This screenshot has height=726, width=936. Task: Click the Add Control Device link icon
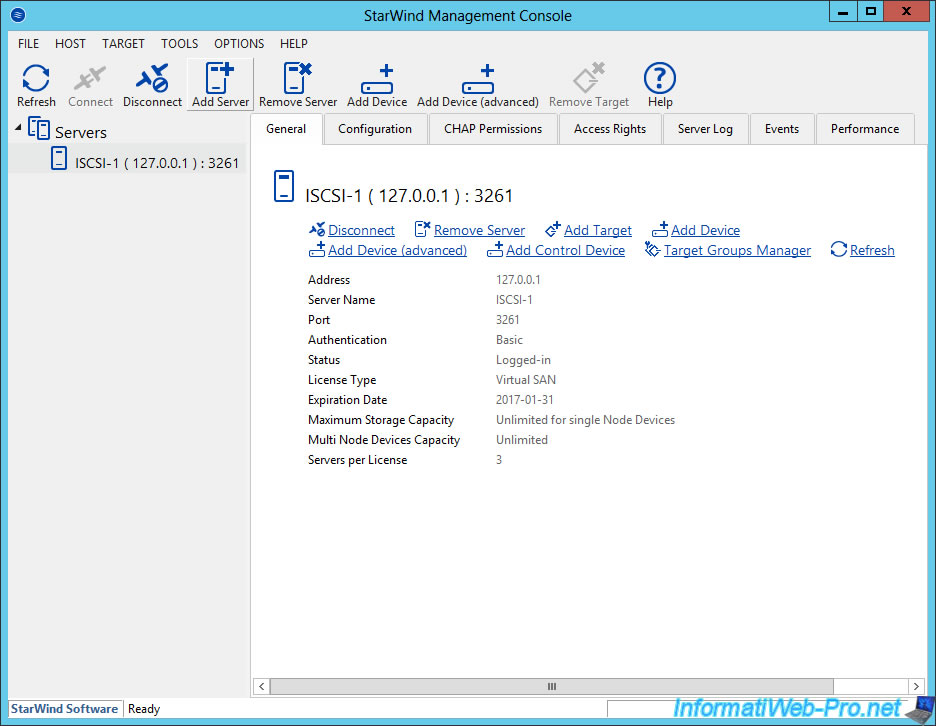click(495, 250)
